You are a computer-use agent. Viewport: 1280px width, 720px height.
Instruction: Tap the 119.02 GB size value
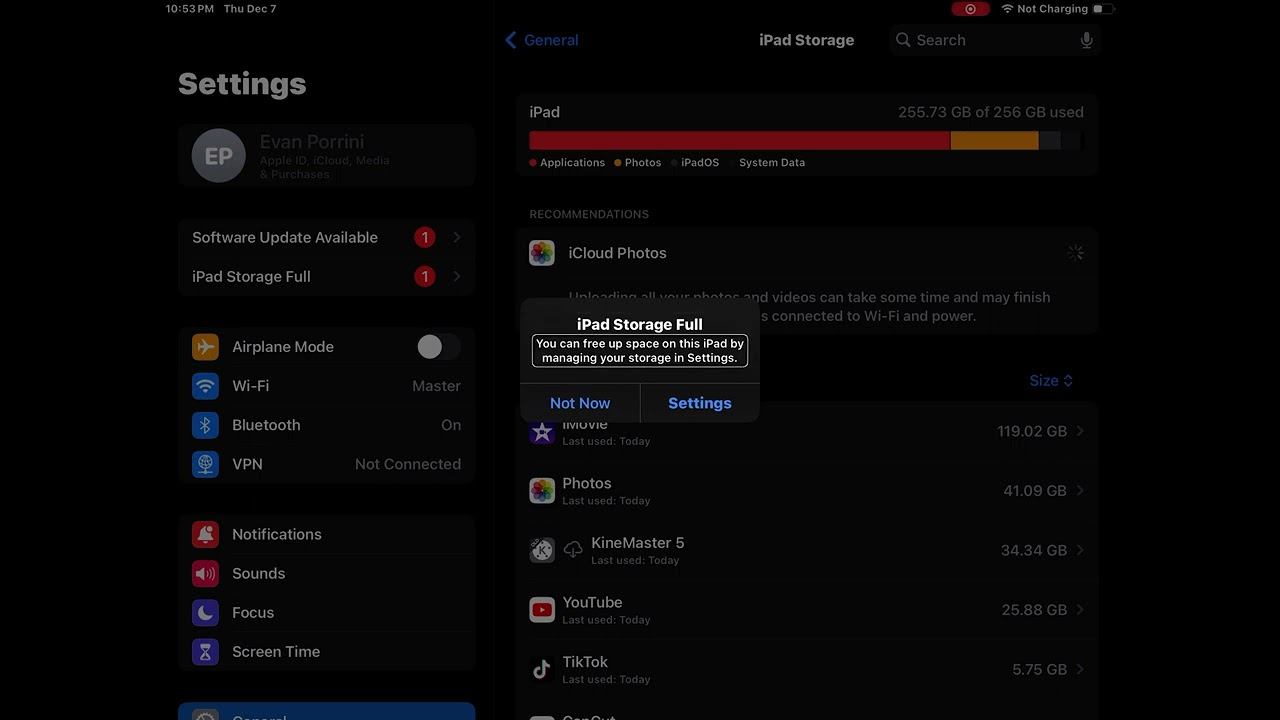[1032, 432]
